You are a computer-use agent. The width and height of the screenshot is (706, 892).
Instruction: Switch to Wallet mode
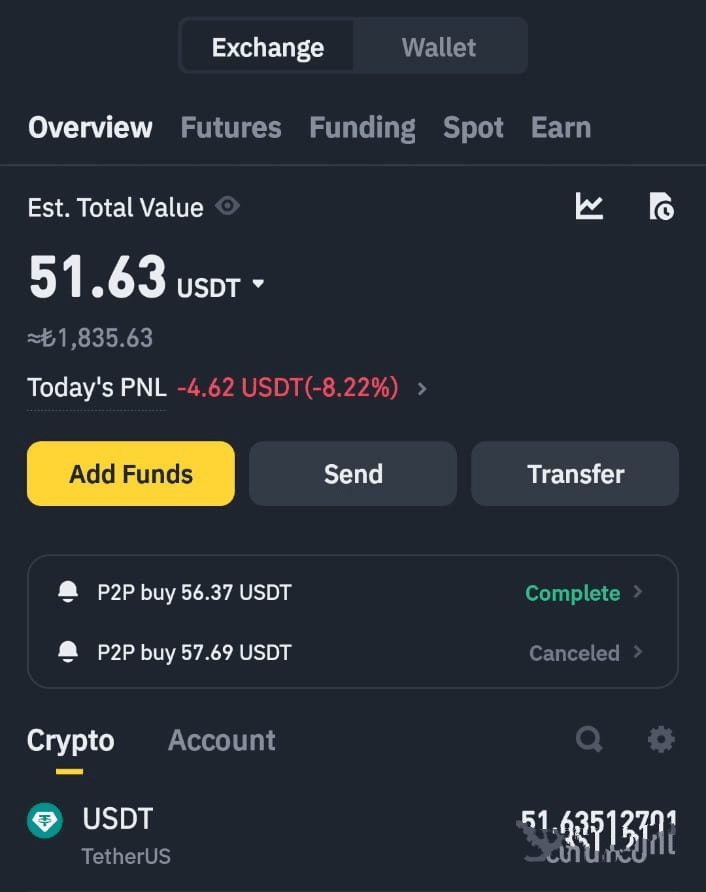coord(439,47)
